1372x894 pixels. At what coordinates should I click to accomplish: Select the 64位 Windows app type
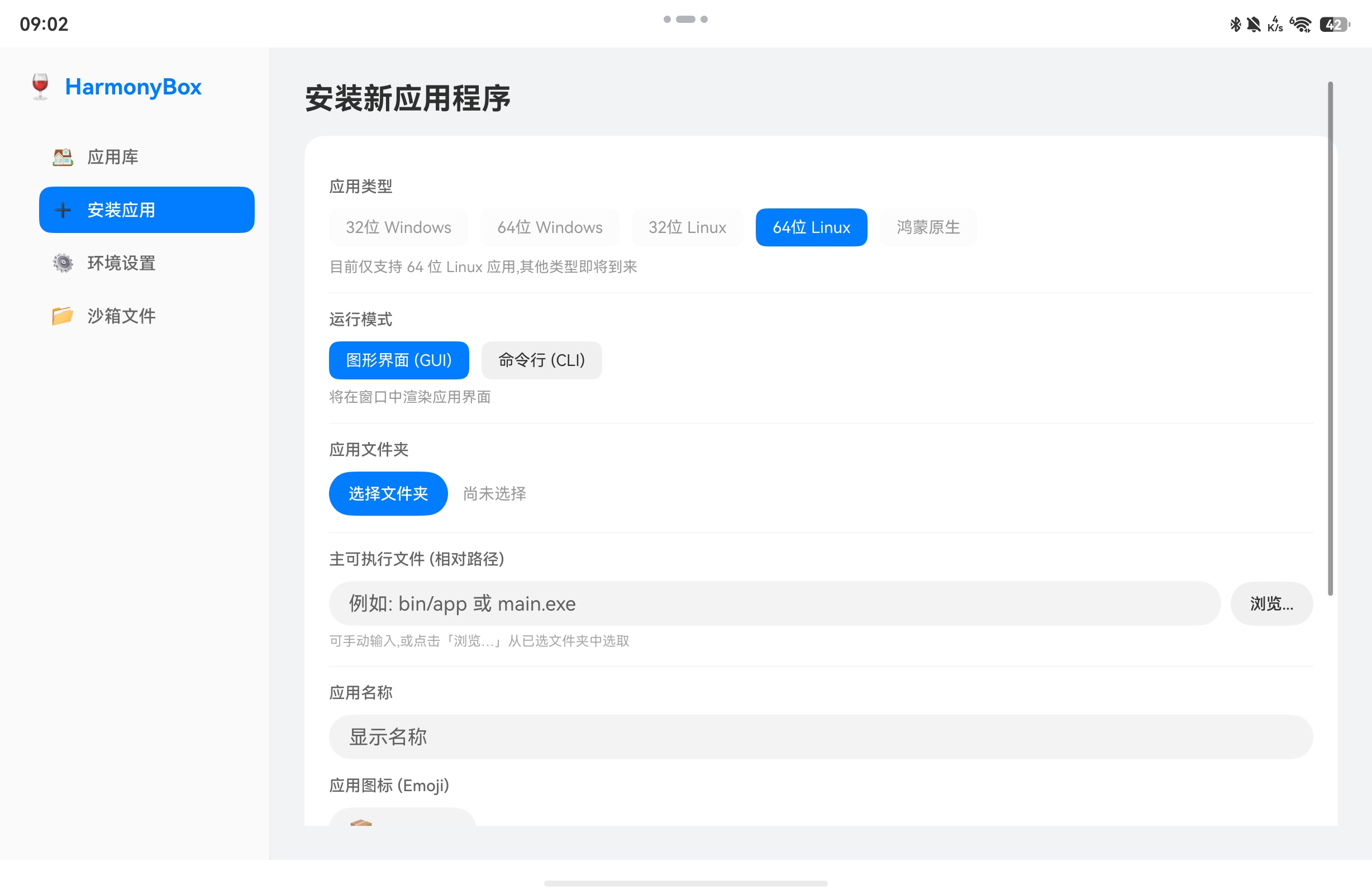(550, 227)
